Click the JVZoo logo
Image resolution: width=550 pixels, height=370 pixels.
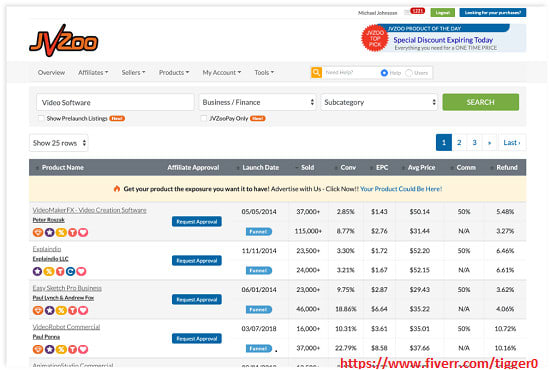tap(63, 41)
